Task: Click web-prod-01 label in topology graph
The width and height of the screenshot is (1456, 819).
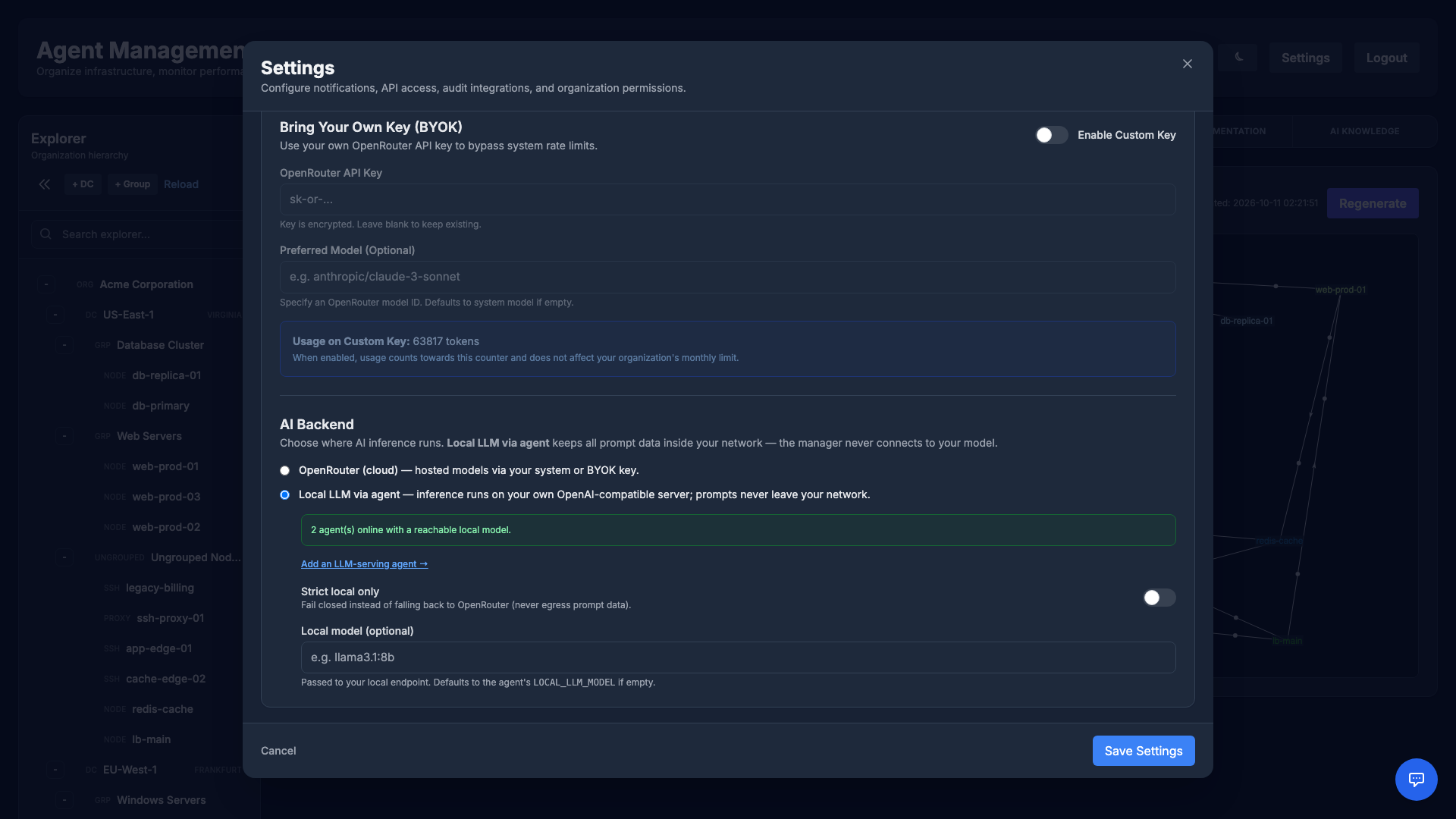Action: pos(1340,290)
